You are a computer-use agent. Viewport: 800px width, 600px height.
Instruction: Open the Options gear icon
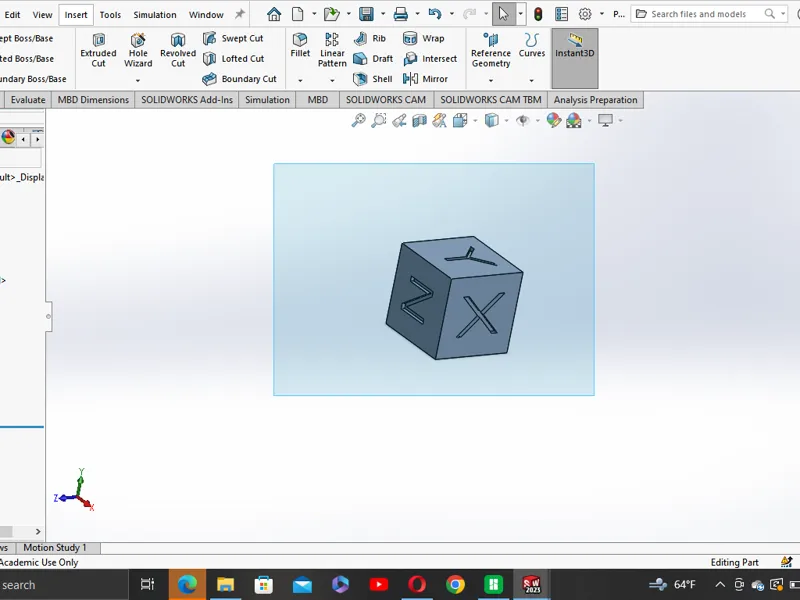click(585, 14)
